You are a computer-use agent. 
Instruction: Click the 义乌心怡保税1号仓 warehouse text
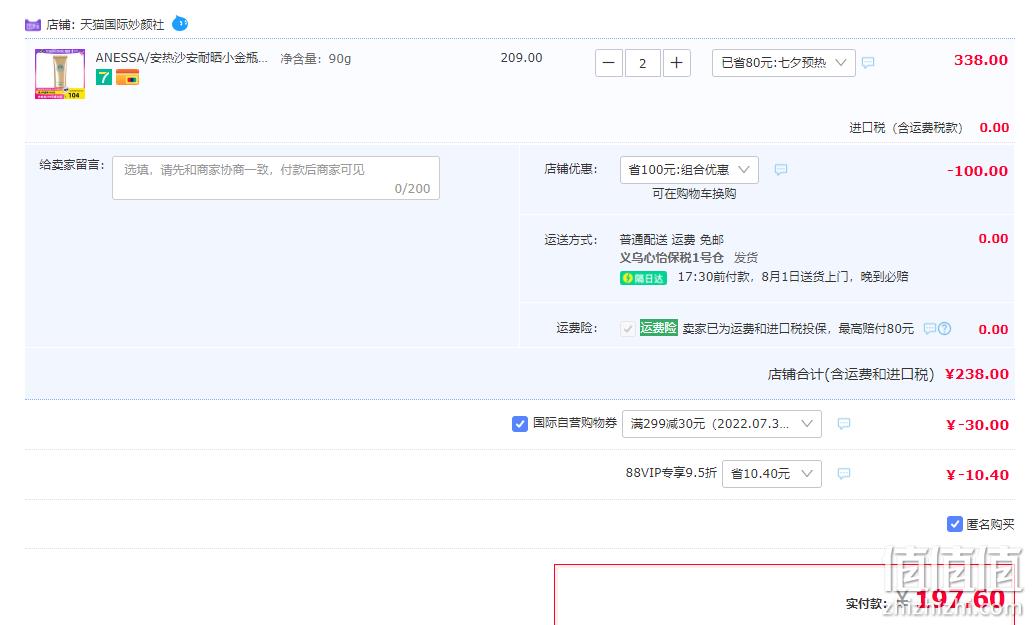[671, 257]
